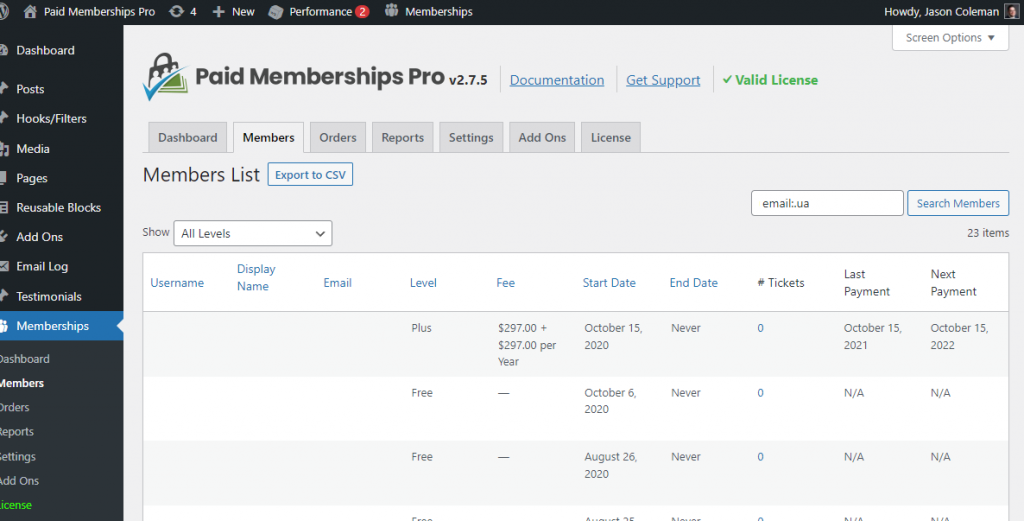
Task: Sort by Display Name column
Action: 256,277
